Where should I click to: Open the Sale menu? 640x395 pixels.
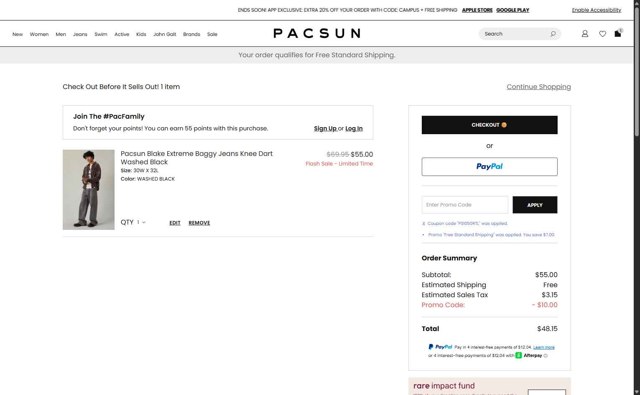[x=212, y=34]
